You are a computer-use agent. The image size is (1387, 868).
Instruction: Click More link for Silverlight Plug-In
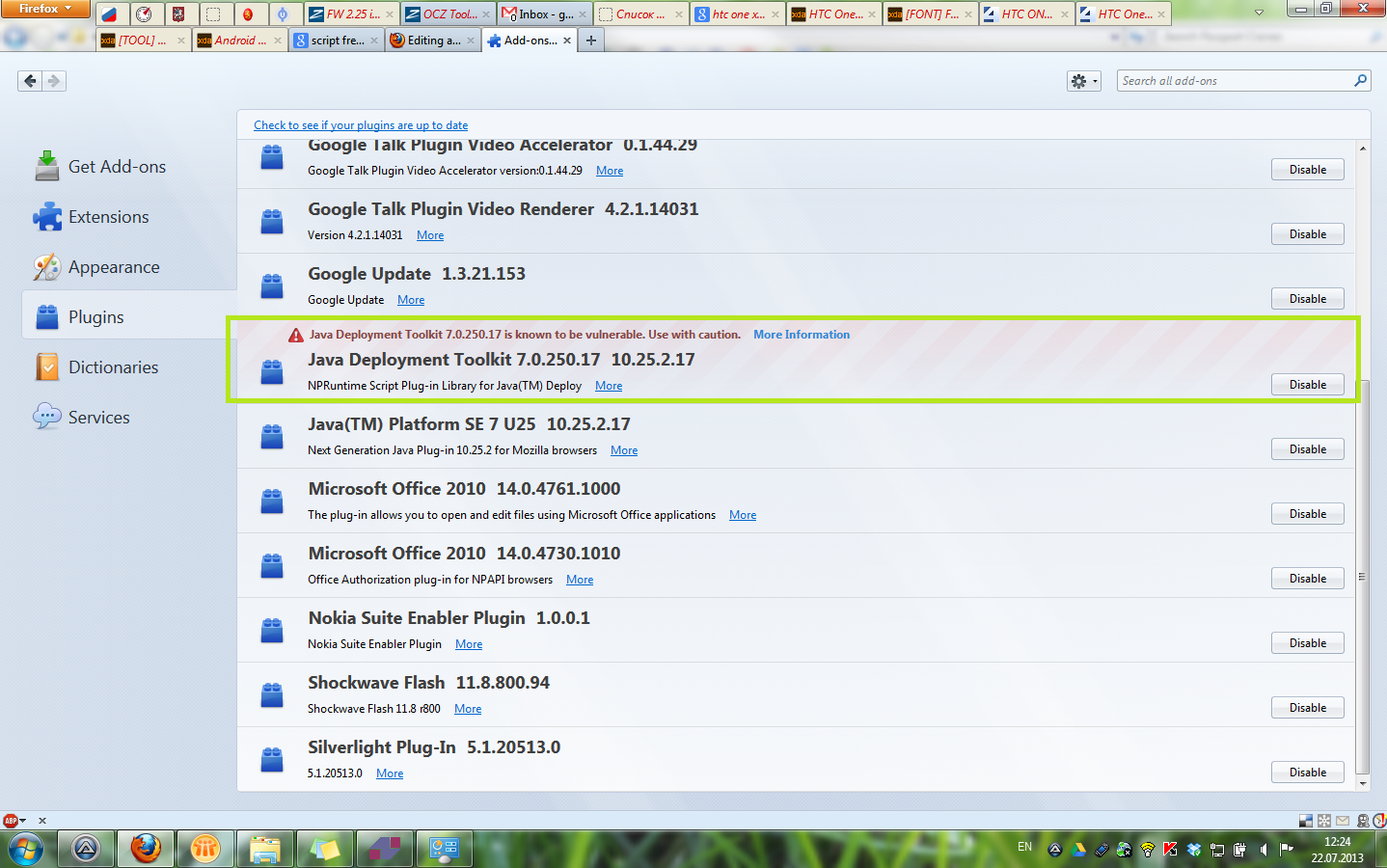click(x=390, y=773)
